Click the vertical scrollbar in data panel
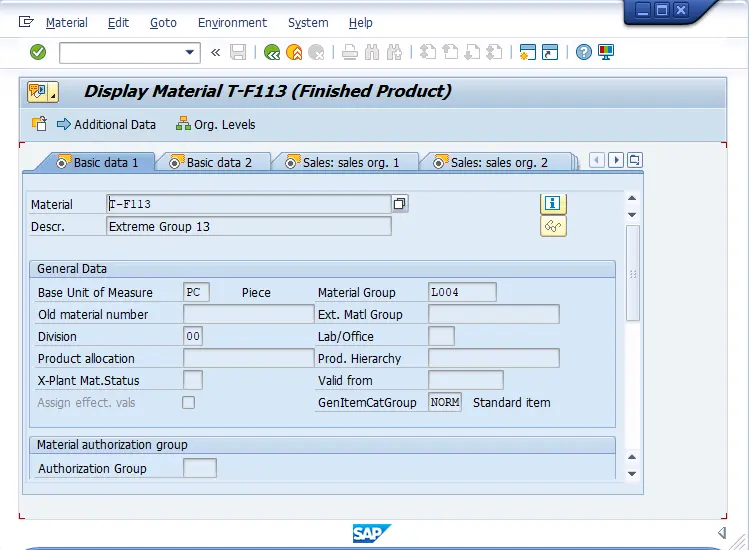Viewport: 749px width, 550px height. coord(632,273)
